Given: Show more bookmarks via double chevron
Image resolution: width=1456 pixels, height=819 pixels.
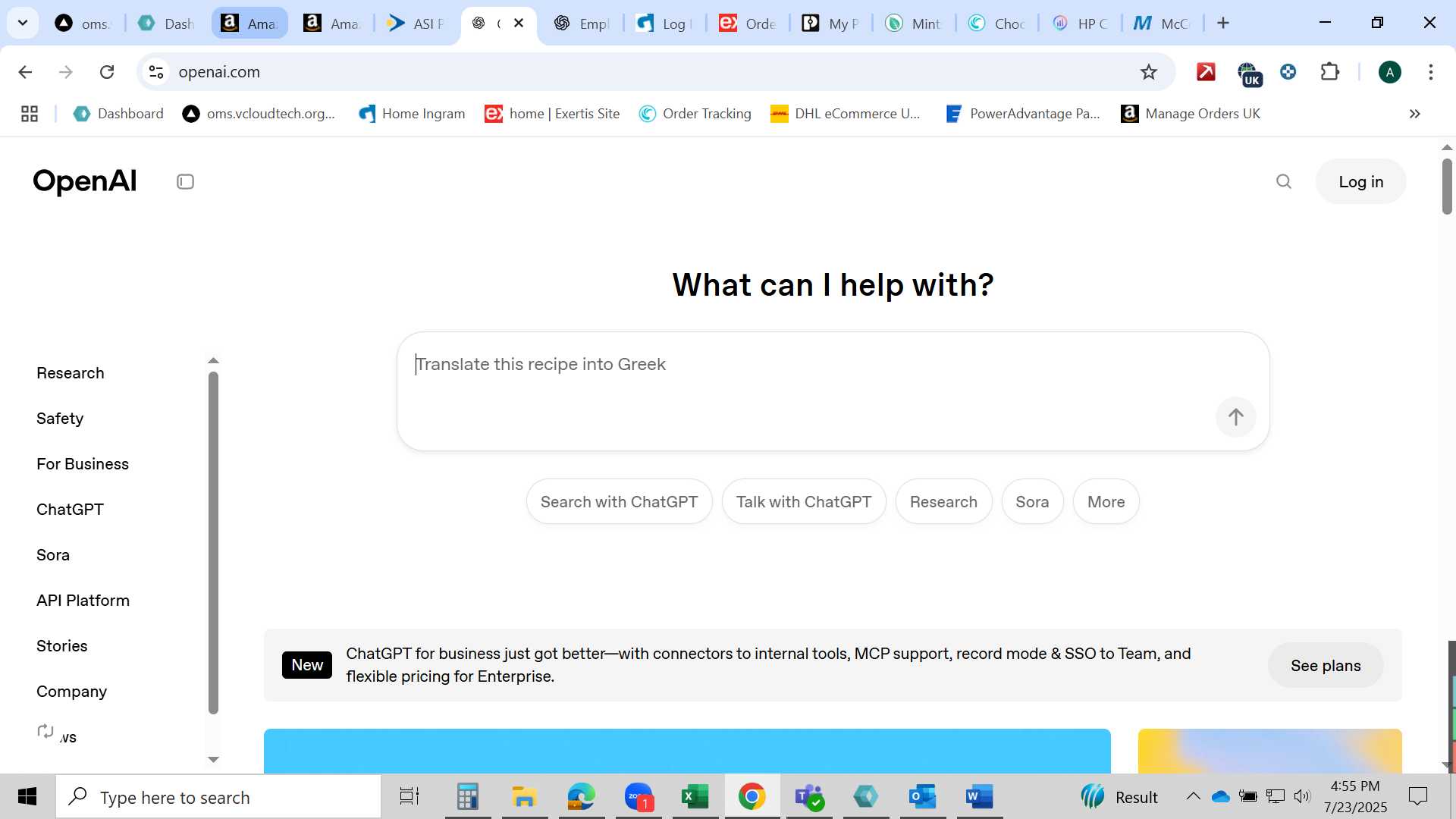Looking at the screenshot, I should coord(1414,114).
